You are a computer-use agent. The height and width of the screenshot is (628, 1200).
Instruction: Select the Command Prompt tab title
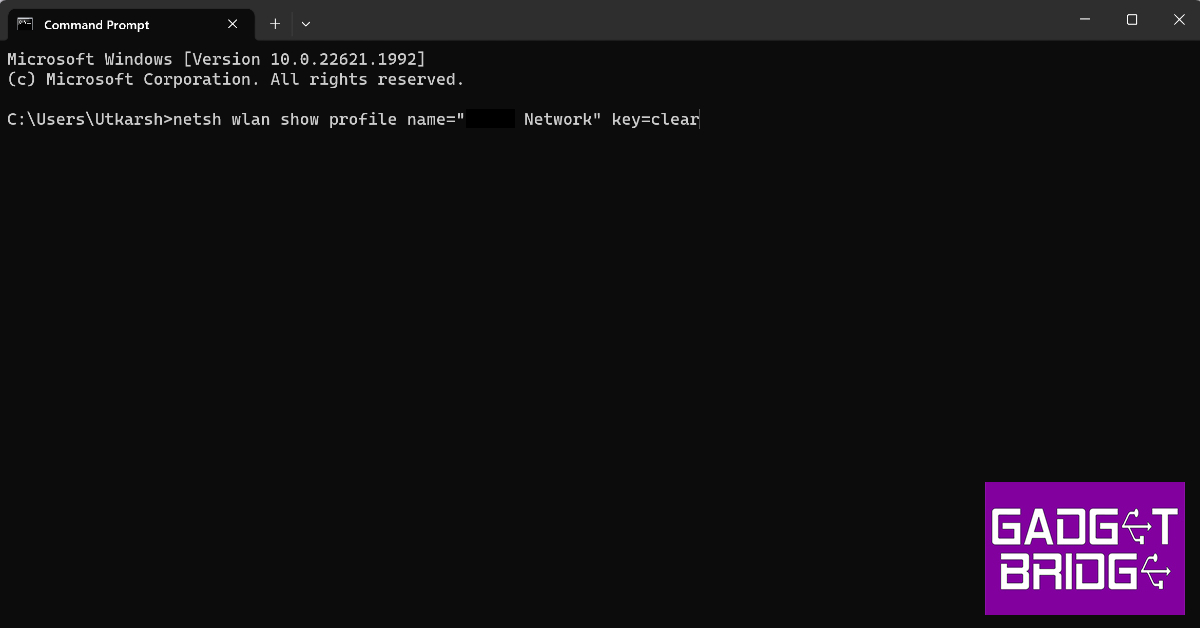97,25
